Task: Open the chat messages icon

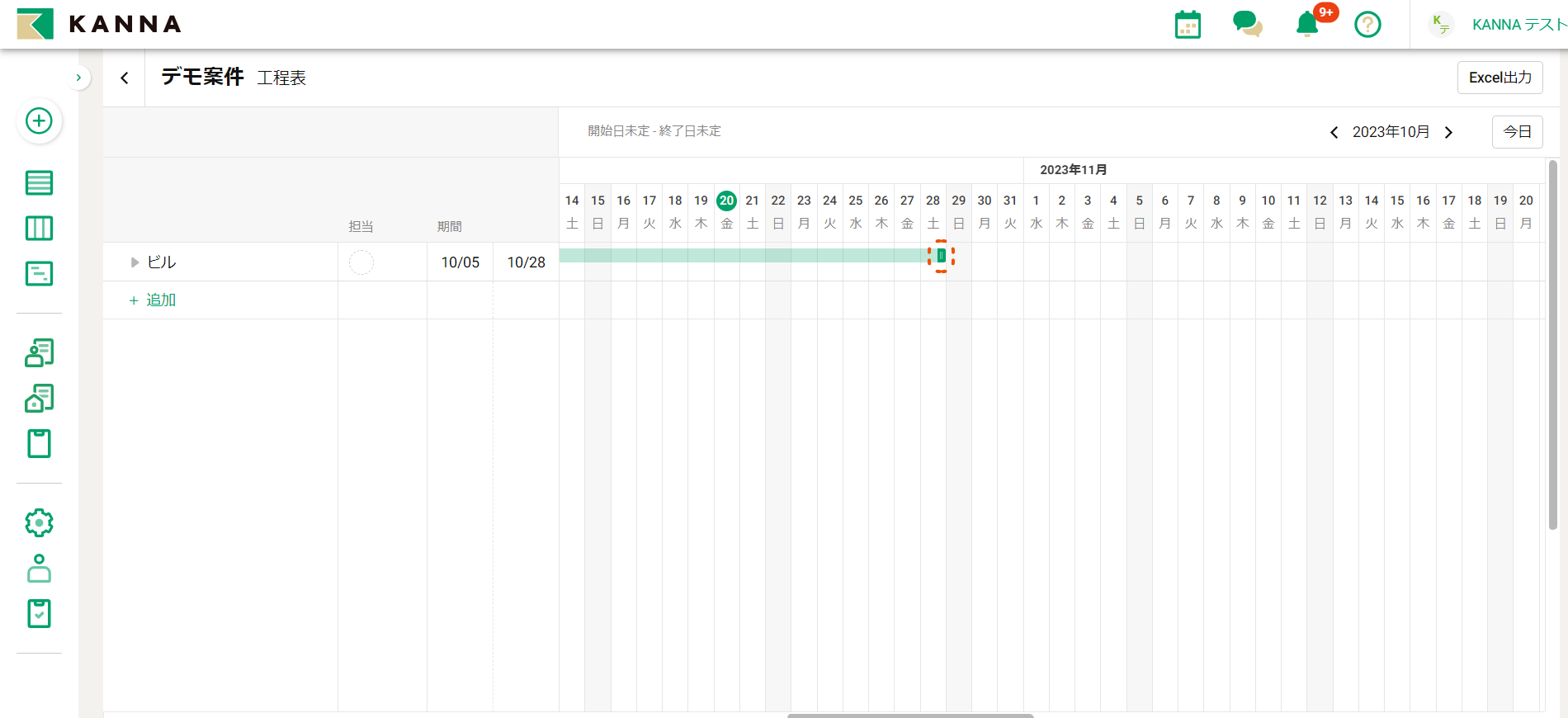Action: [x=1247, y=24]
